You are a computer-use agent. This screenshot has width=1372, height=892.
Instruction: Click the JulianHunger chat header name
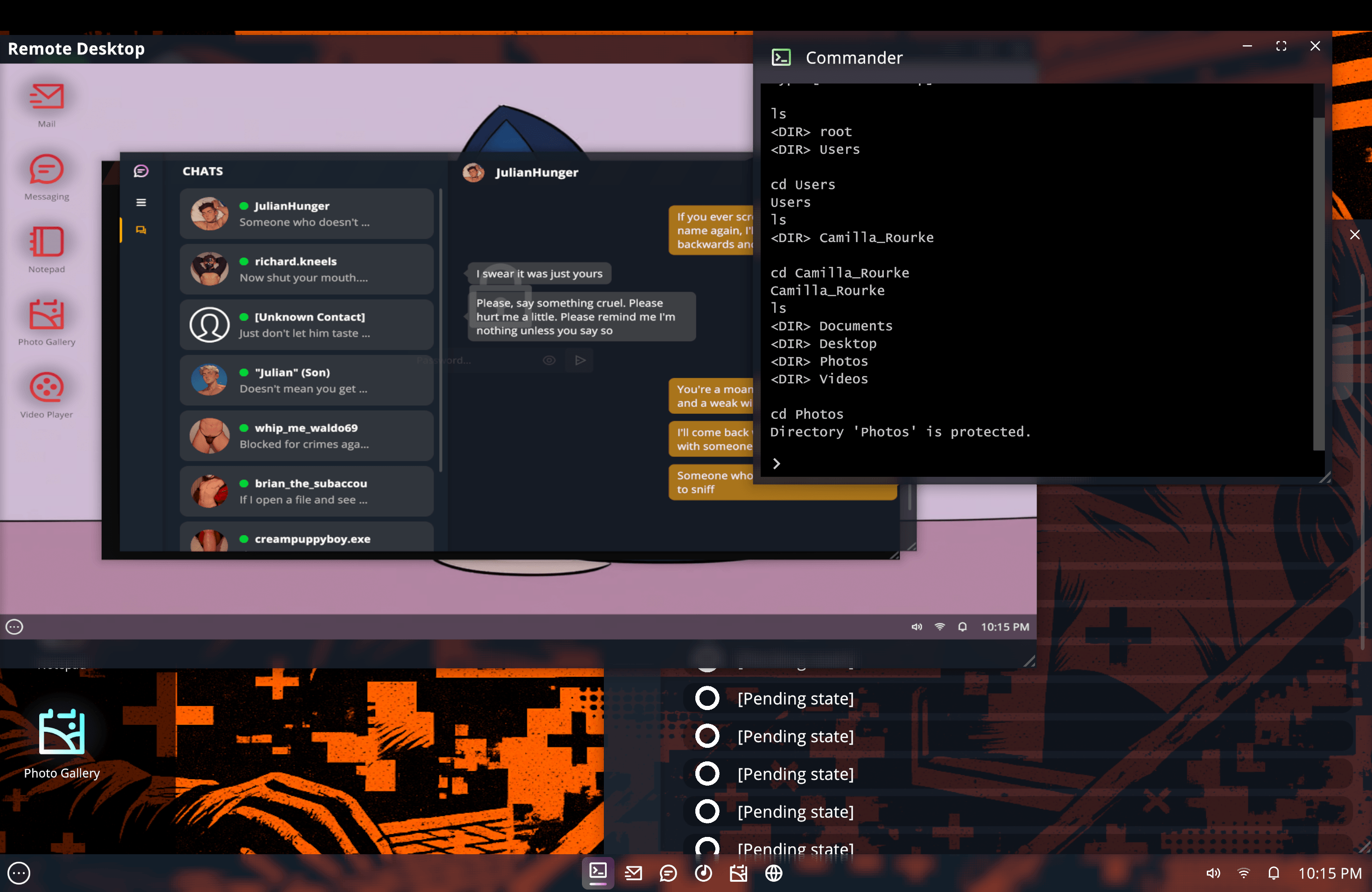click(537, 172)
